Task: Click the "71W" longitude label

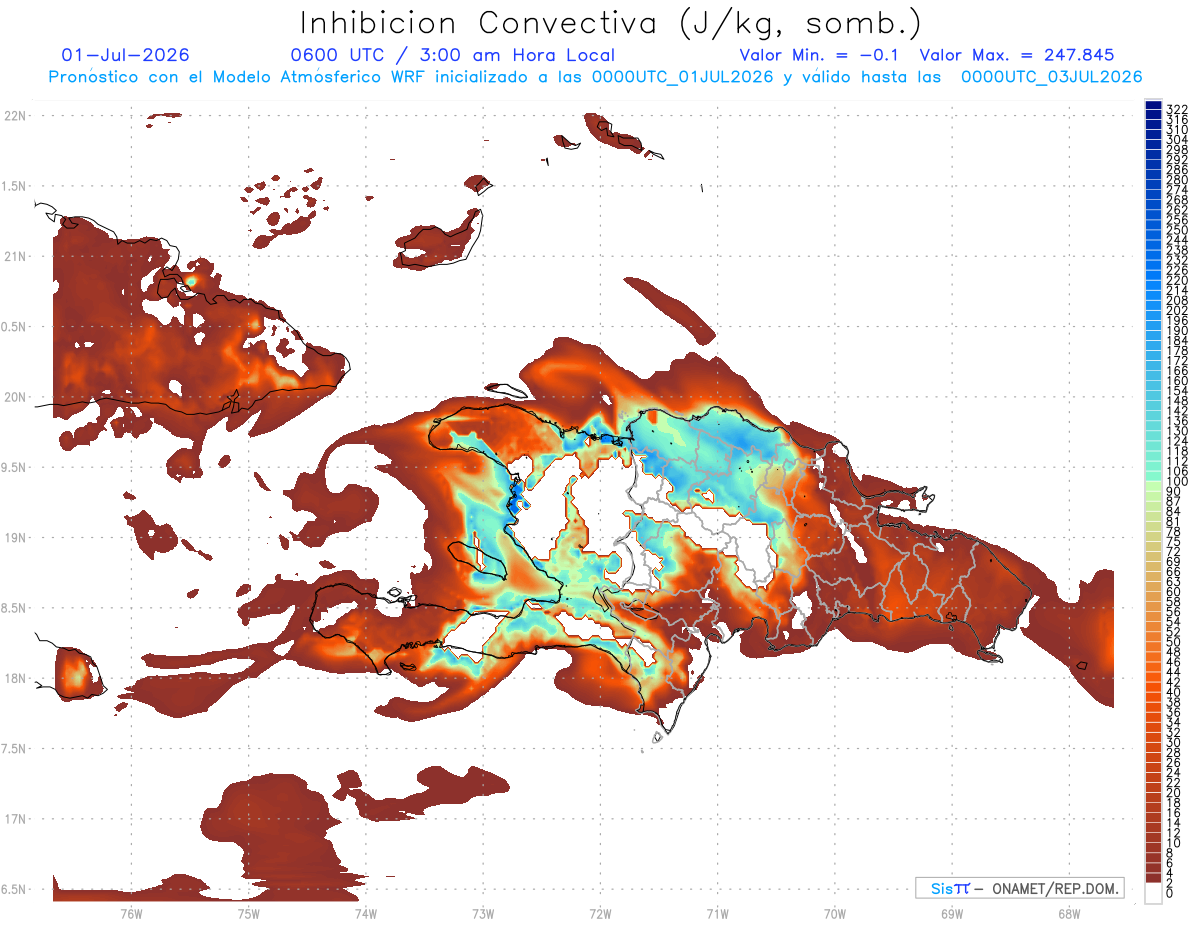Action: click(717, 913)
